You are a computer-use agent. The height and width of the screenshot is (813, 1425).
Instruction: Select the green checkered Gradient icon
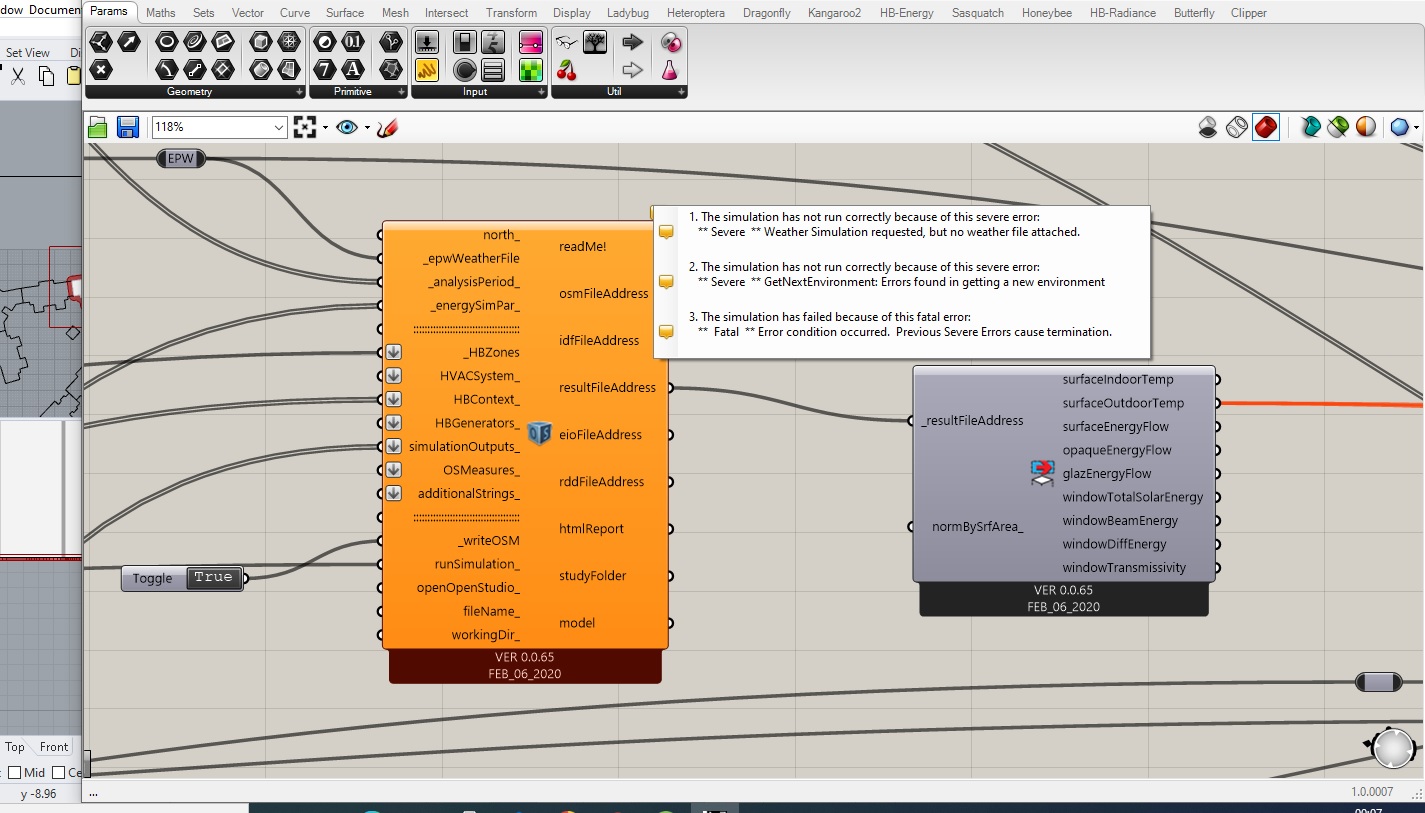pyautogui.click(x=530, y=70)
